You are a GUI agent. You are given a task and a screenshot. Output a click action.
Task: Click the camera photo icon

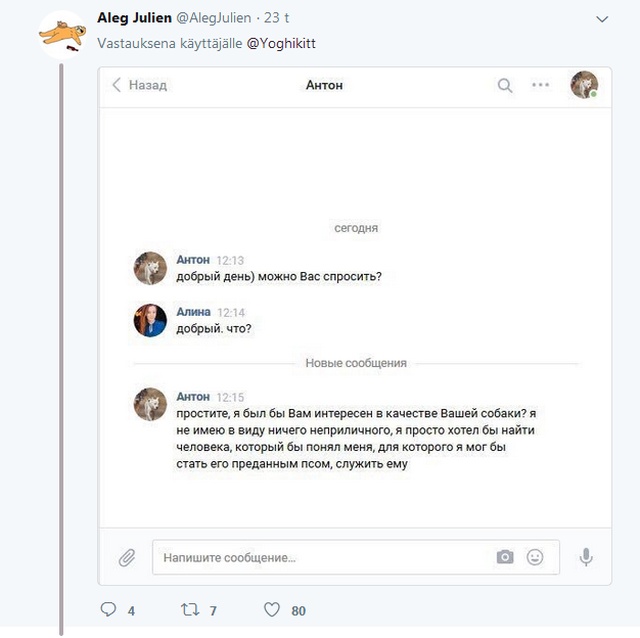coord(505,557)
